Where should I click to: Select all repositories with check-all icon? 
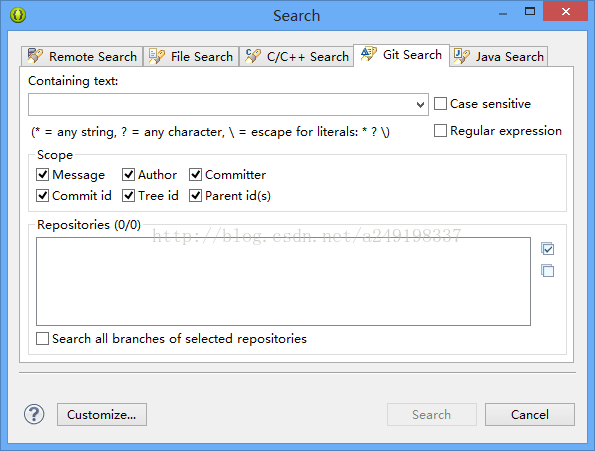[x=548, y=249]
